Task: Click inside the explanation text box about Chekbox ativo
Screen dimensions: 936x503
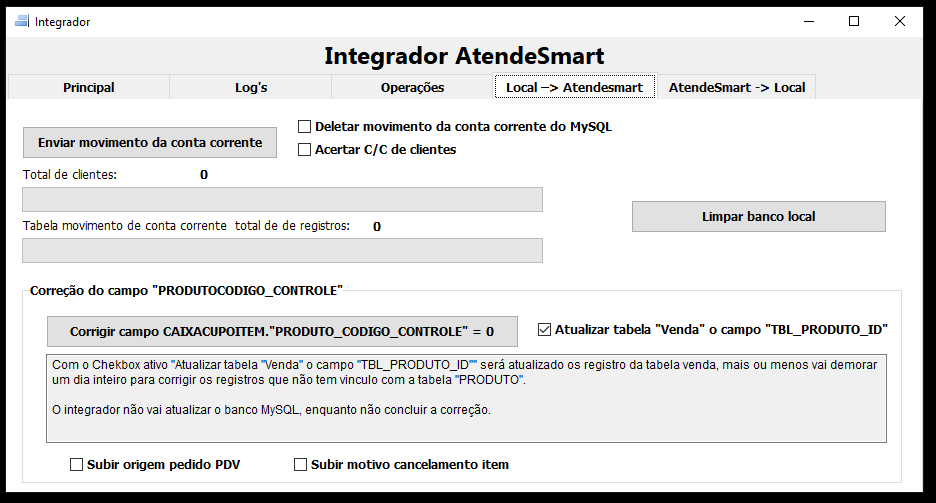Action: 466,399
